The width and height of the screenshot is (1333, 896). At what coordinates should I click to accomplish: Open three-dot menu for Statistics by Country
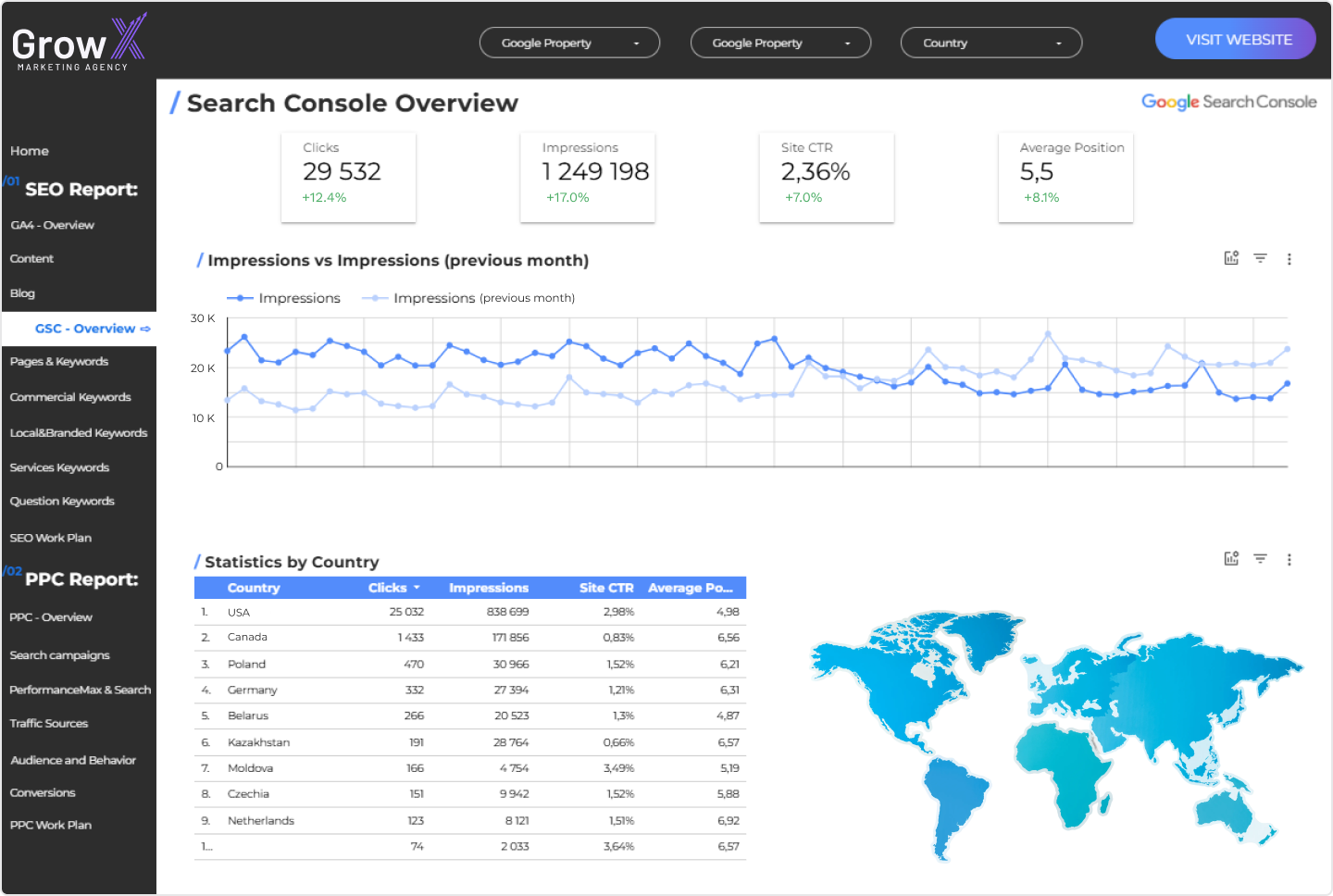click(x=1289, y=559)
